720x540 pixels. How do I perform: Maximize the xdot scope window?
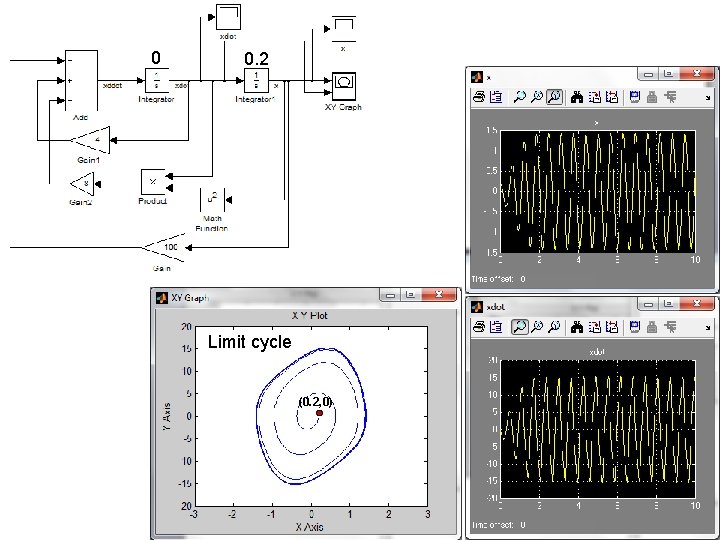[x=669, y=304]
